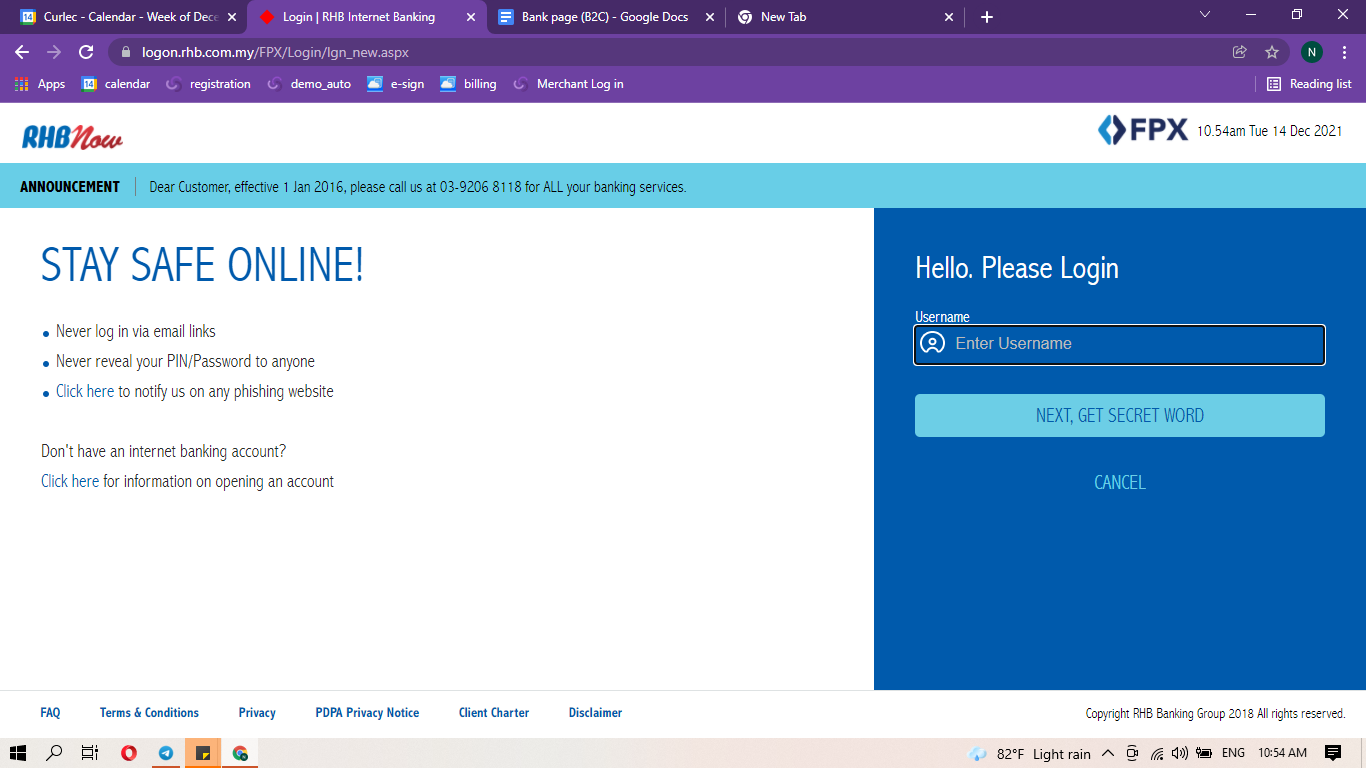Click the FPX logo

tap(1143, 130)
